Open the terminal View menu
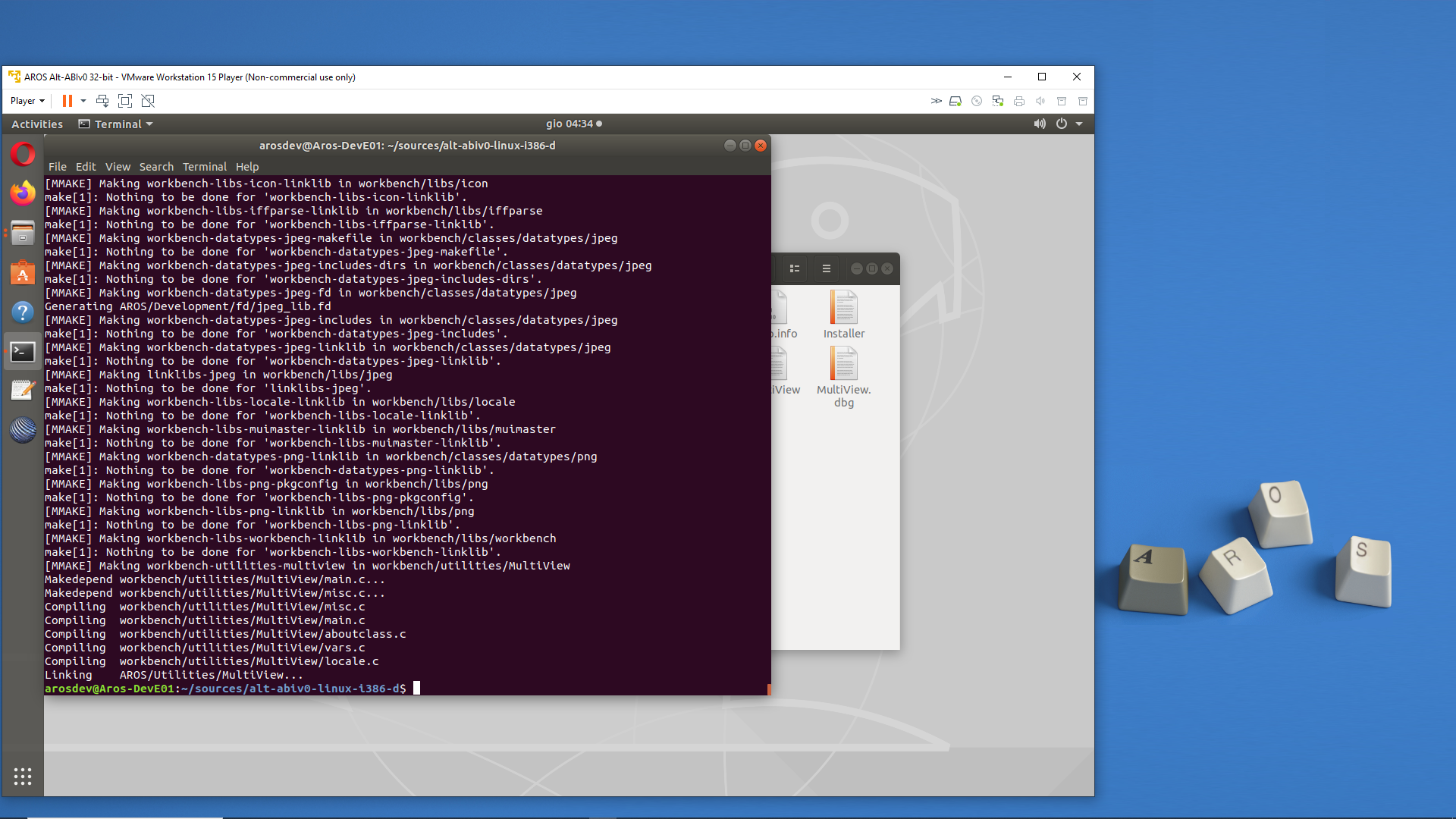 [118, 167]
